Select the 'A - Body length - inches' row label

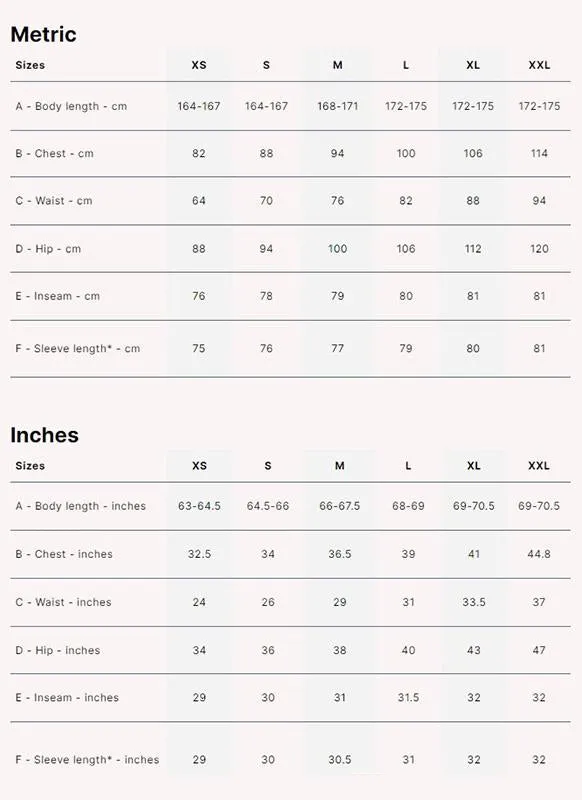click(81, 506)
